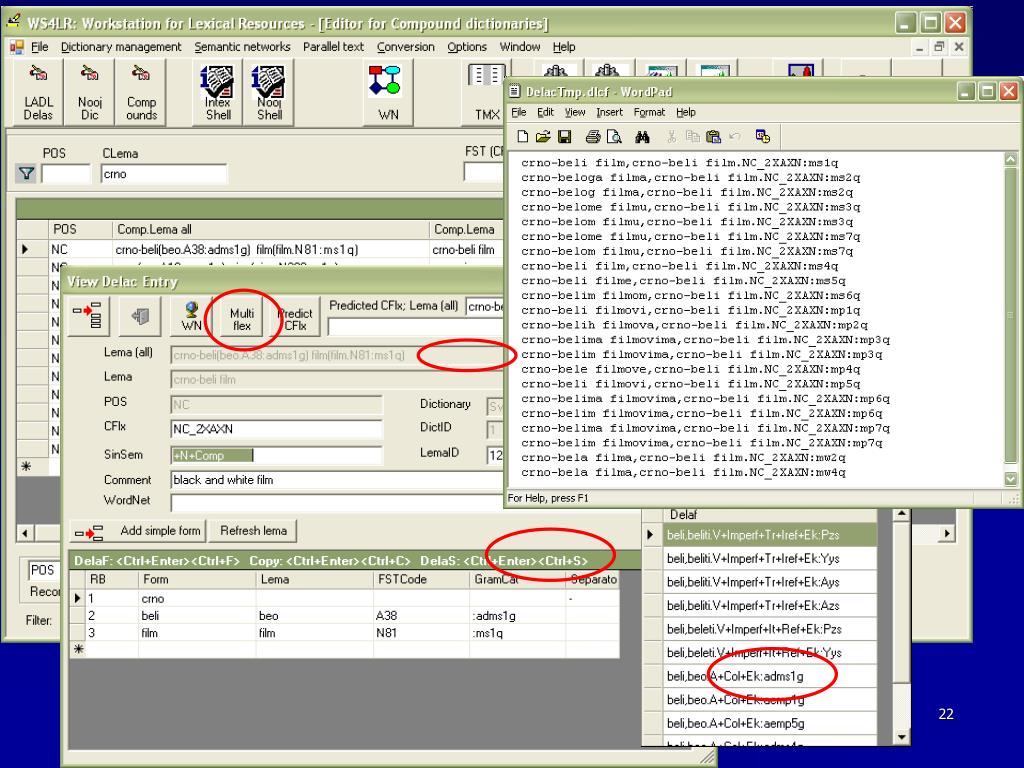Viewport: 1024px width, 768px height.
Task: Click WordPad's Open folder icon
Action: tap(543, 136)
